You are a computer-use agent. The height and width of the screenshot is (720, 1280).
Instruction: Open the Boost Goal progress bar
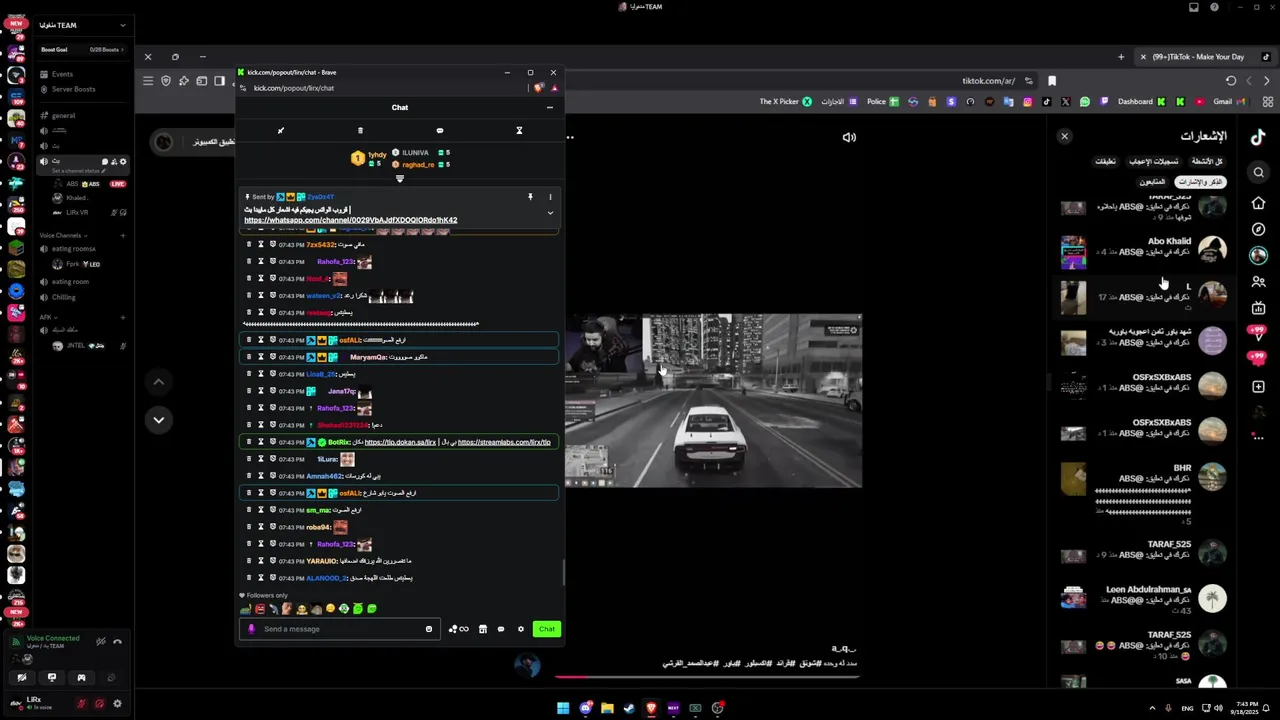pos(83,50)
